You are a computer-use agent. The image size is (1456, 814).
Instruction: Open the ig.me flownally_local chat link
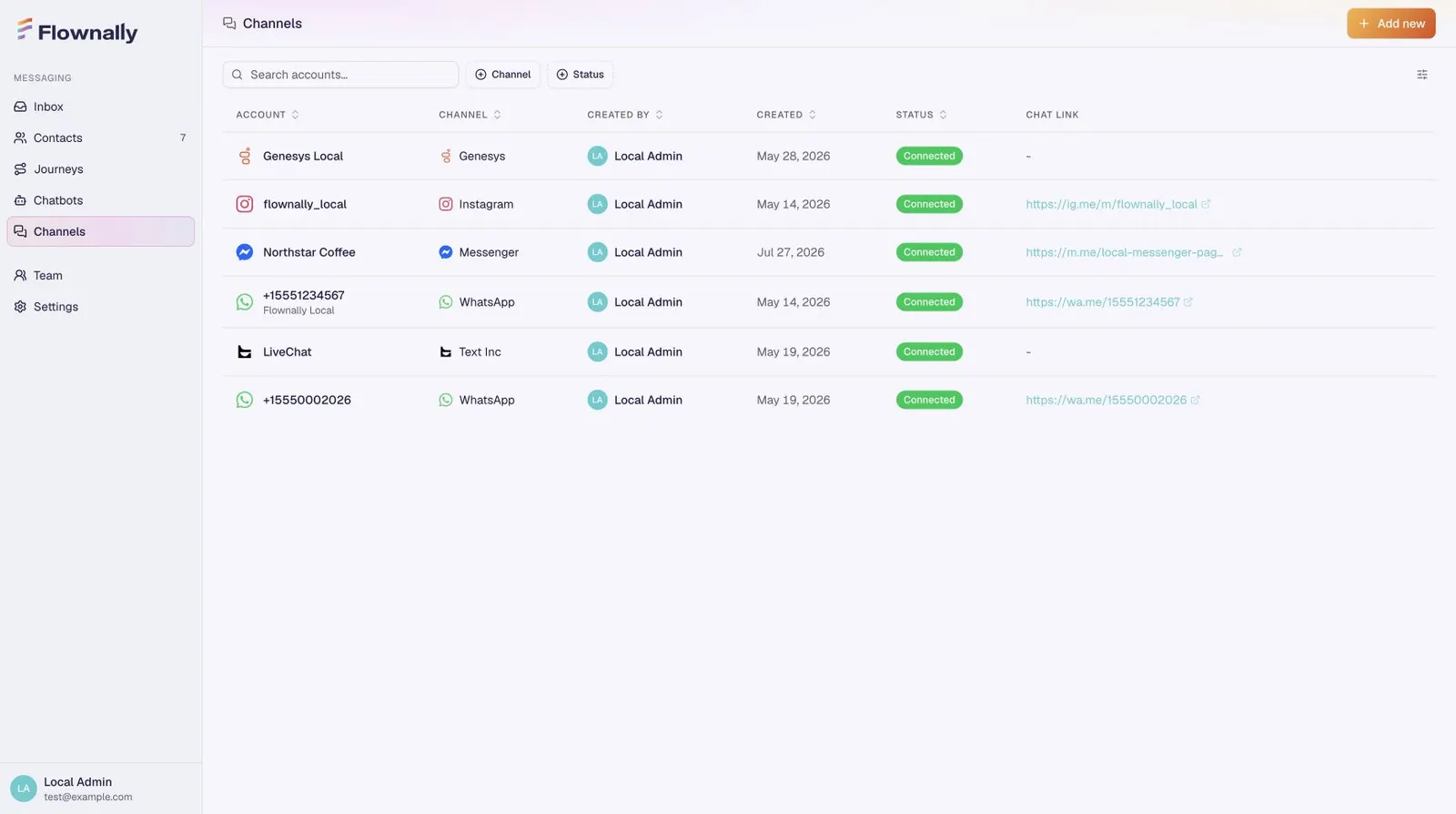[1111, 204]
